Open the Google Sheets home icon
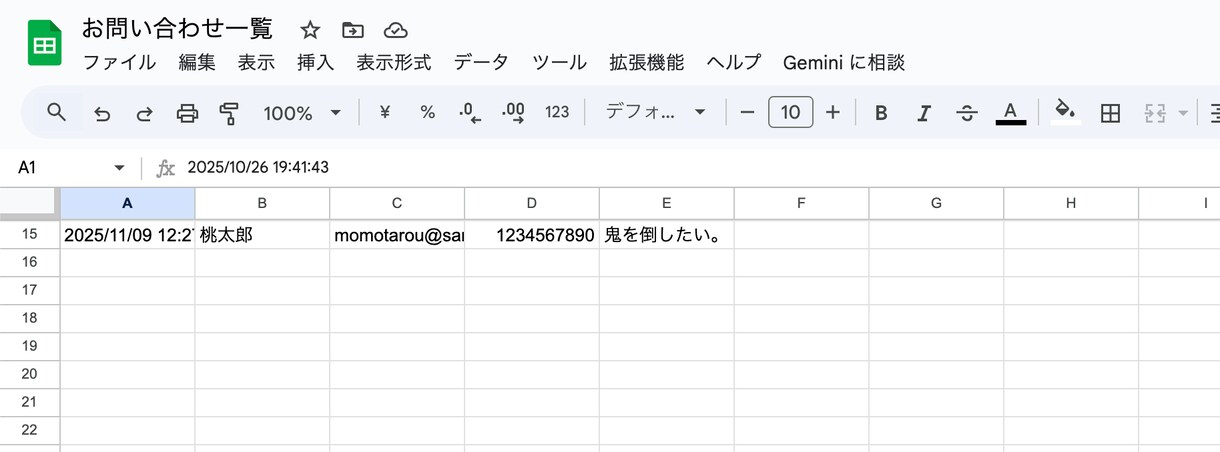Image resolution: width=1220 pixels, height=452 pixels. click(x=44, y=45)
